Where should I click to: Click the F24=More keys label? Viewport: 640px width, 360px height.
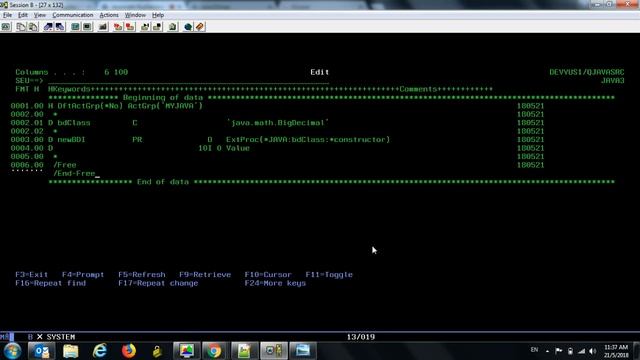pyautogui.click(x=275, y=283)
